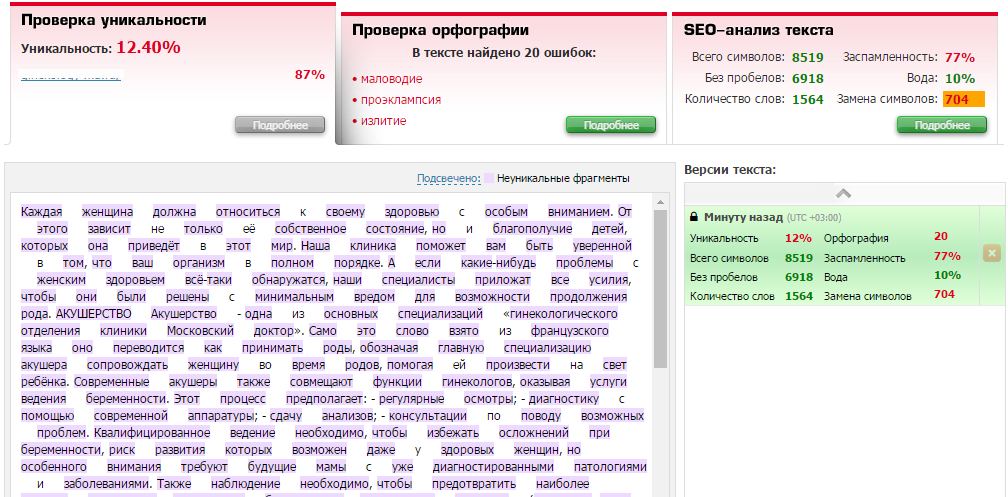Select the misspelled word маловодие

point(391,79)
